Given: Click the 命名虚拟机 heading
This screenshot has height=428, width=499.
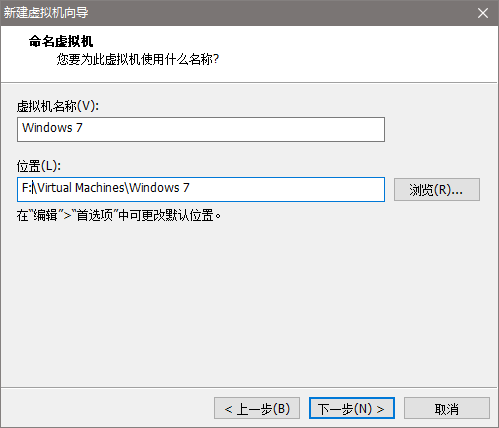Looking at the screenshot, I should click(x=61, y=42).
